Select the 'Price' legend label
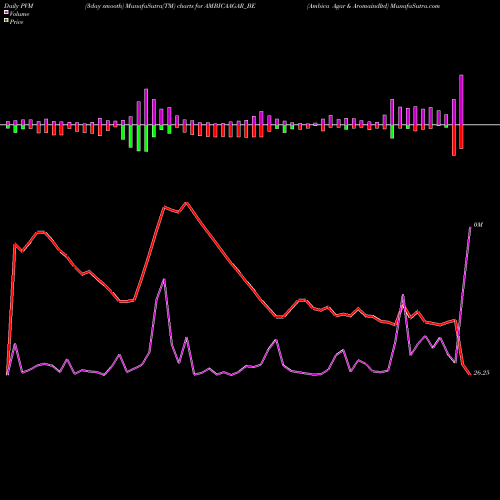 click(16, 22)
